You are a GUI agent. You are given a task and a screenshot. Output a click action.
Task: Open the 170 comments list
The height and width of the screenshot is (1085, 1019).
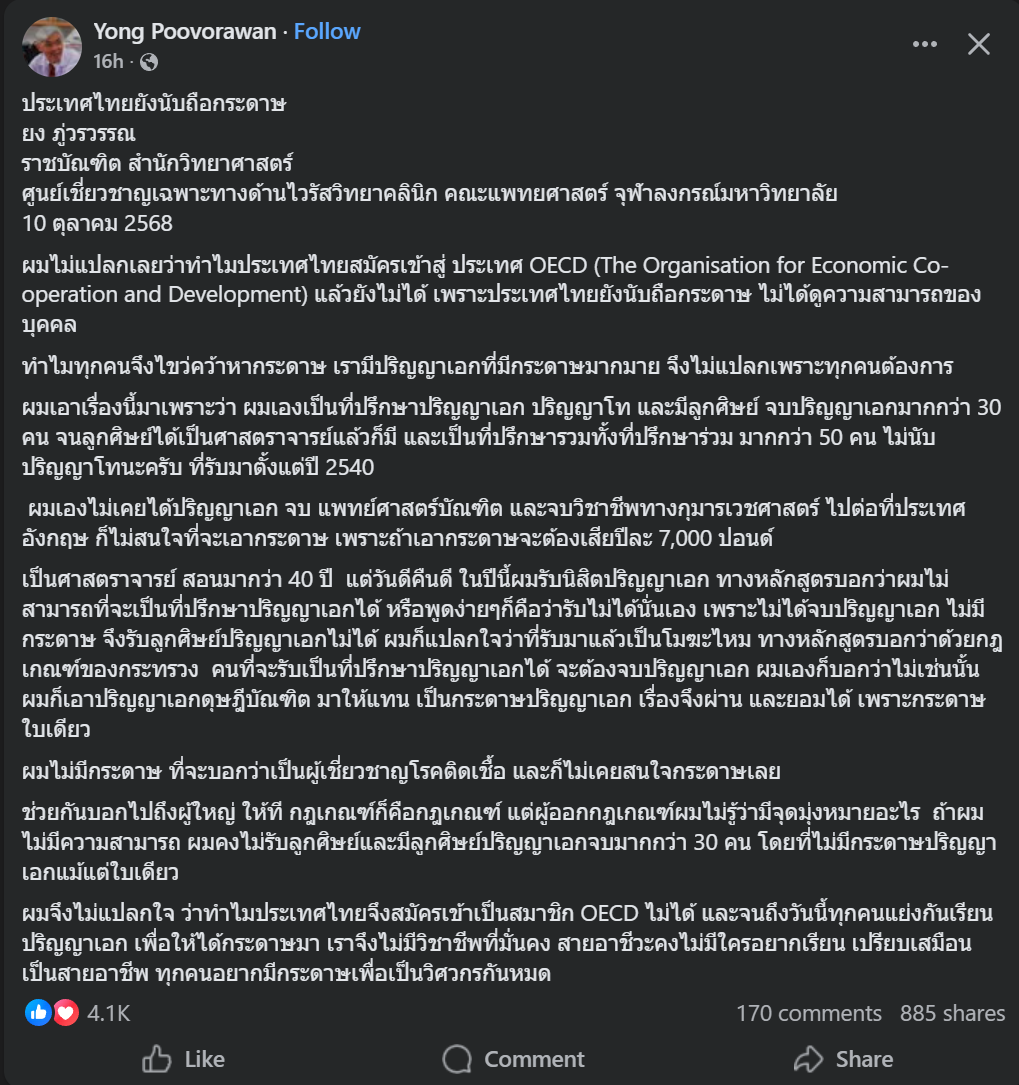tap(808, 1013)
